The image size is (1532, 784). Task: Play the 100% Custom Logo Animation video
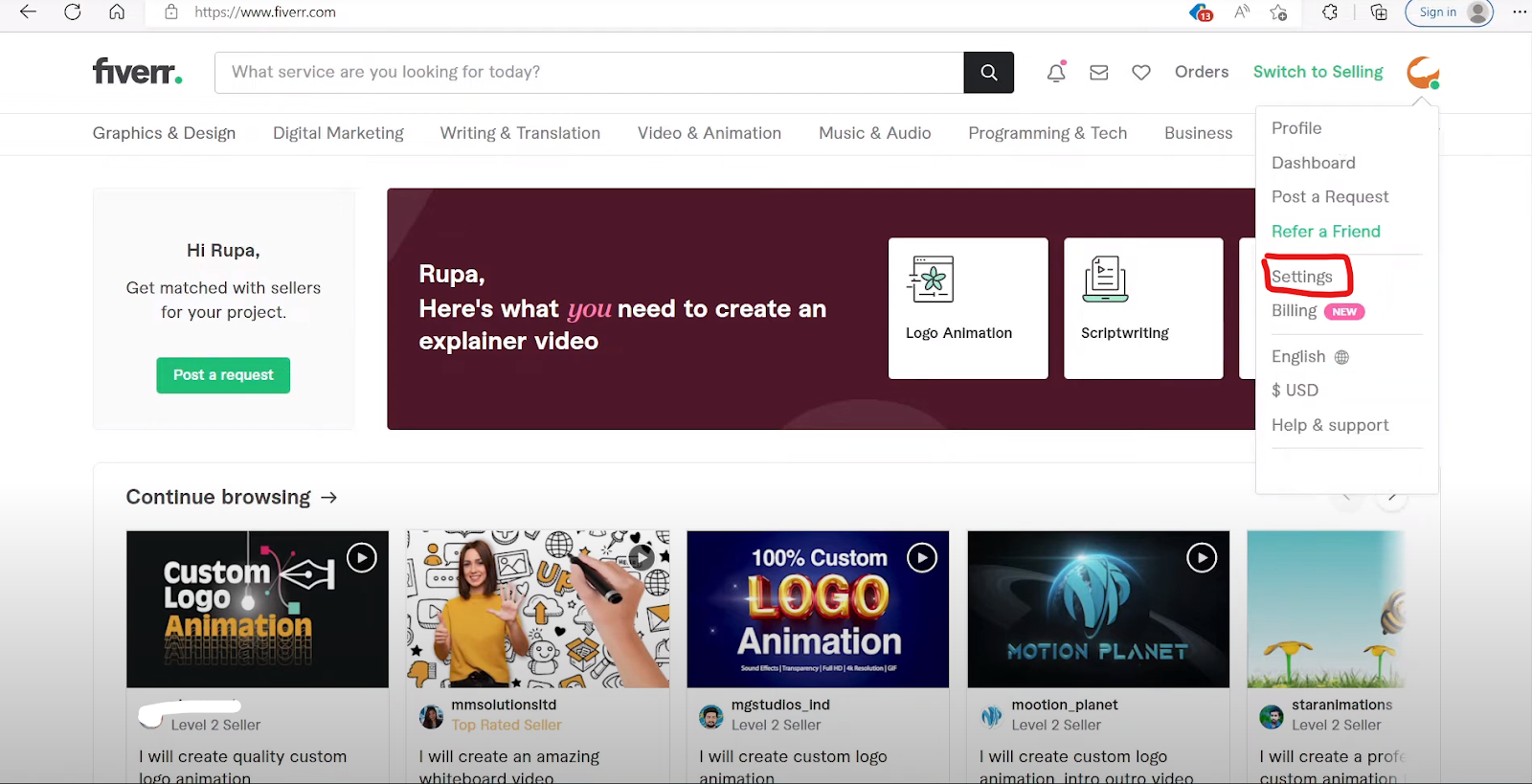(x=922, y=558)
